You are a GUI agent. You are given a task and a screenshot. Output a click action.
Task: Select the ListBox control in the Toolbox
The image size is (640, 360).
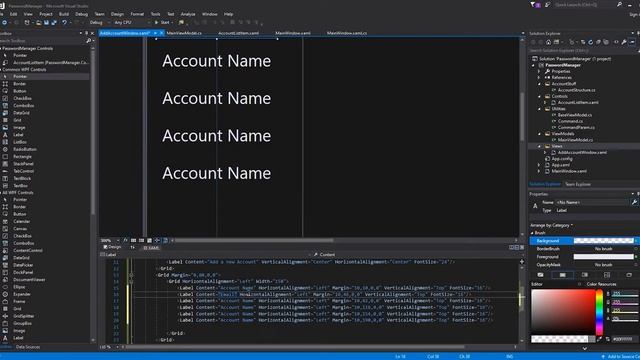(x=20, y=142)
